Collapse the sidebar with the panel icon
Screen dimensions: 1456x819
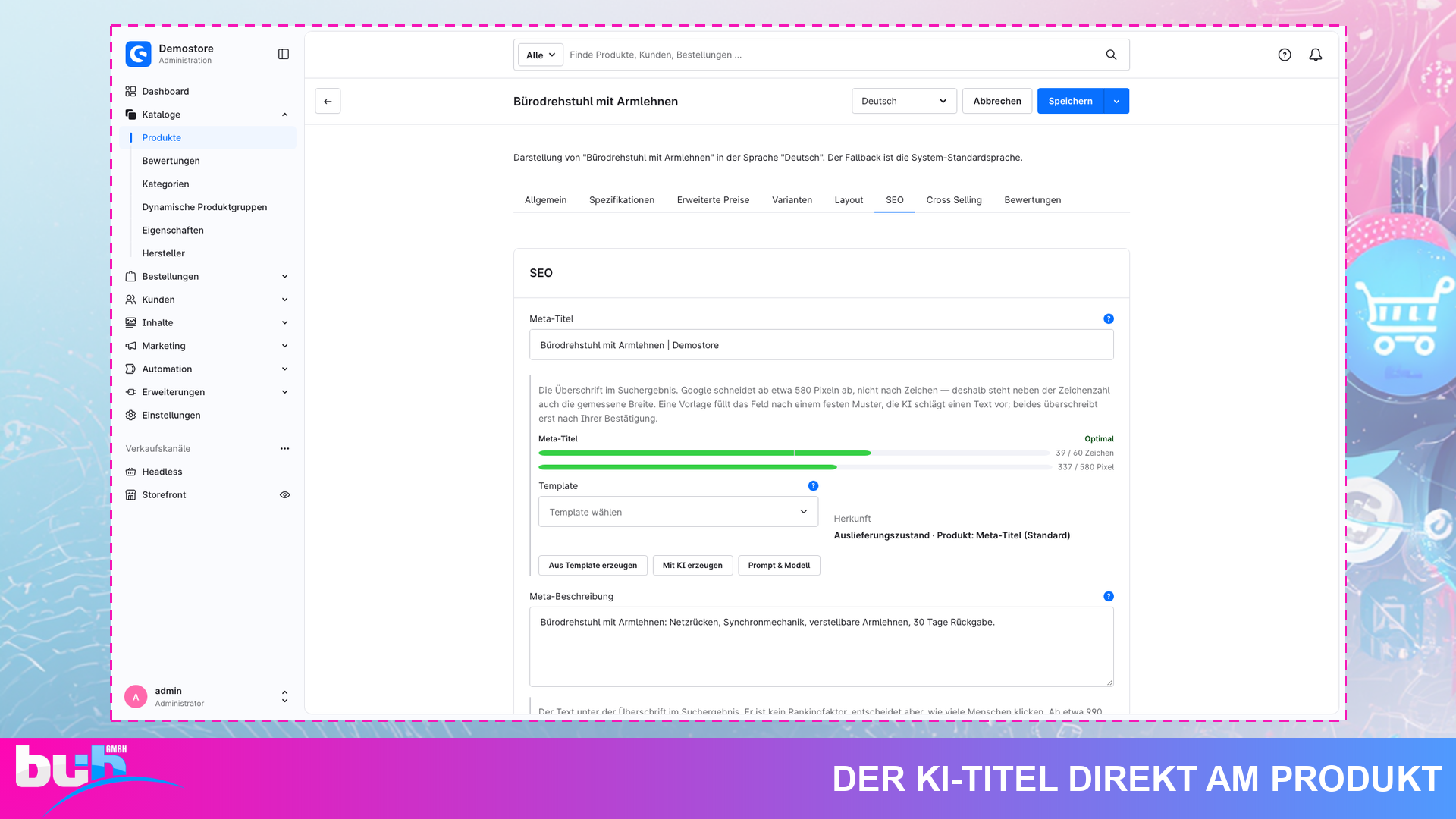(284, 54)
